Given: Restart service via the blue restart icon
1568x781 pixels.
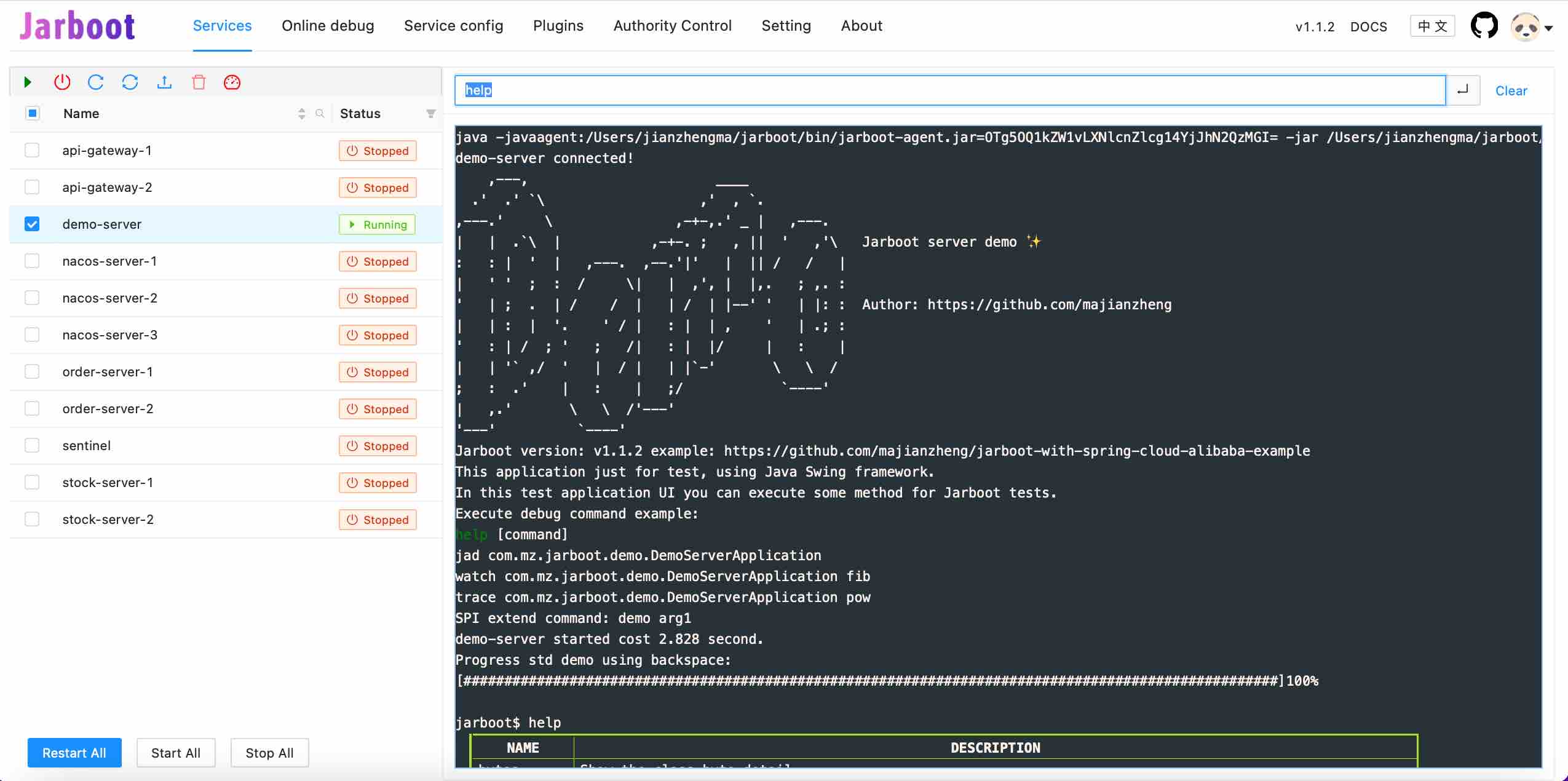Looking at the screenshot, I should pos(96,82).
